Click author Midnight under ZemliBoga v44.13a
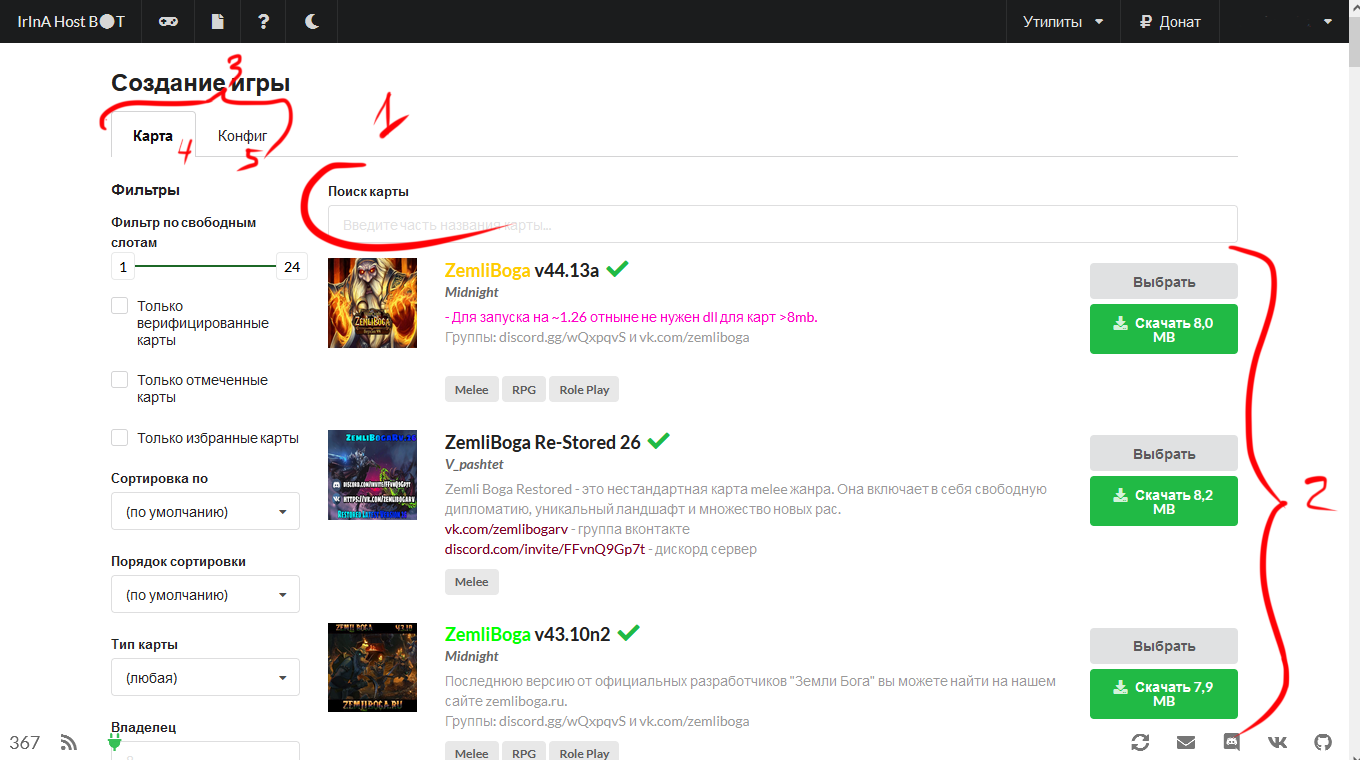 472,292
